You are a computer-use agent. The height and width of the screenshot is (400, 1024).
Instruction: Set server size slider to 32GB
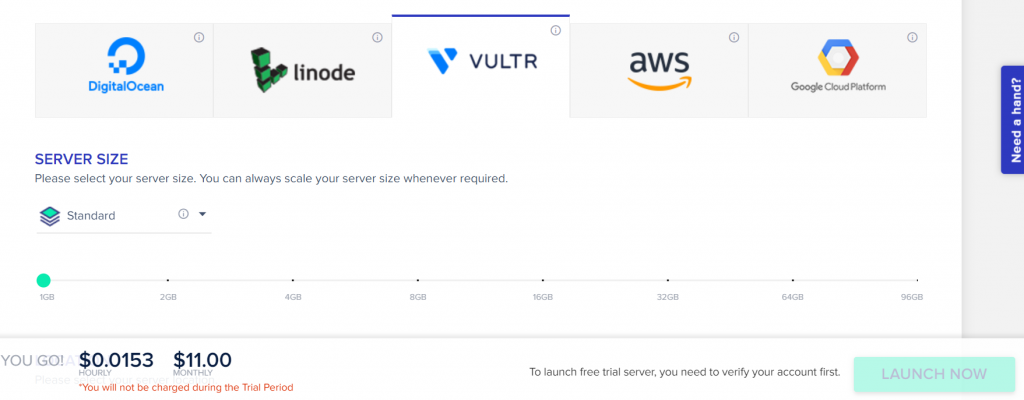[667, 280]
